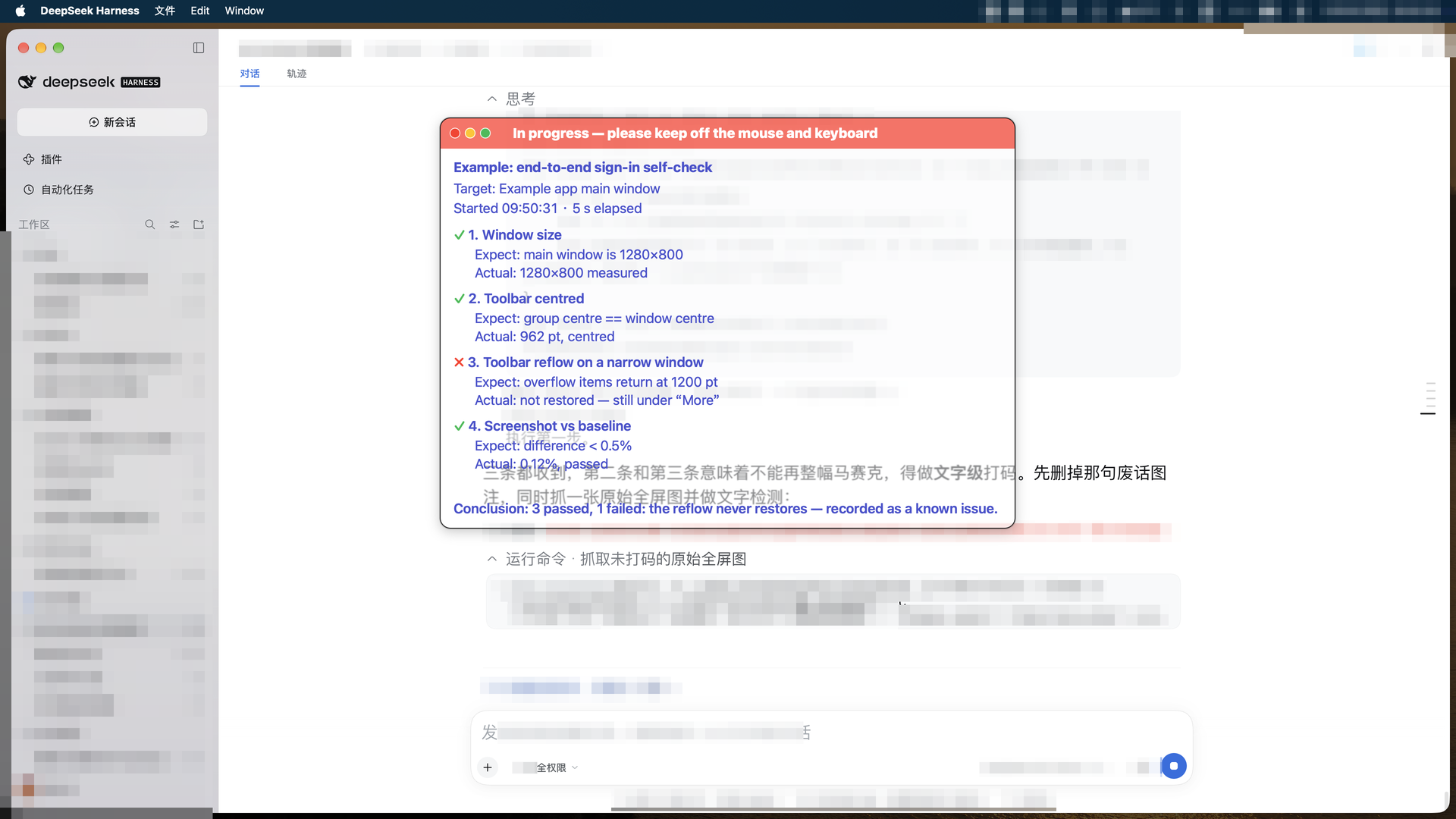
Task: Click step 2. Toolbar centred
Action: (x=526, y=299)
